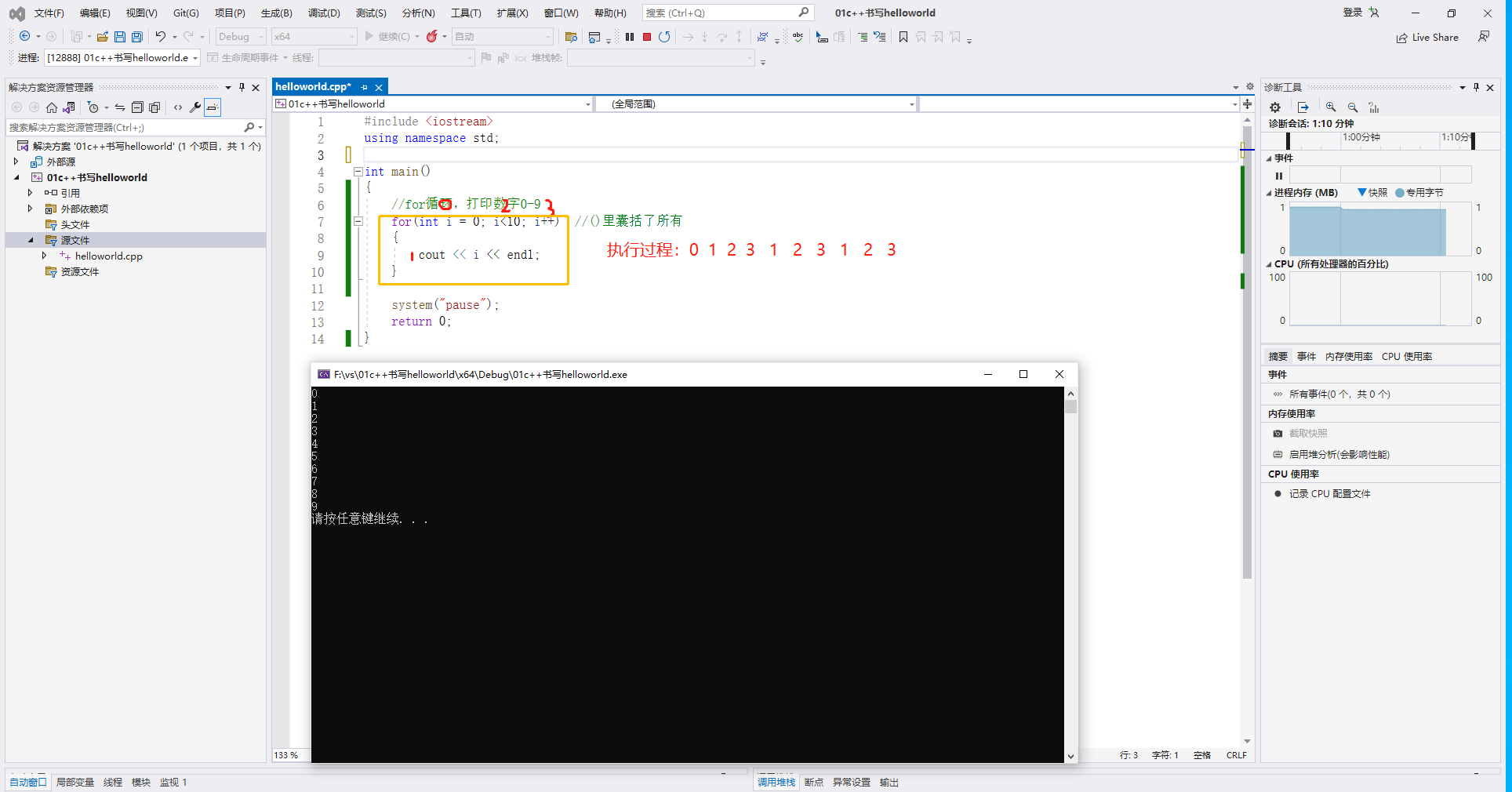Expand the 引用 tree node

(31, 193)
